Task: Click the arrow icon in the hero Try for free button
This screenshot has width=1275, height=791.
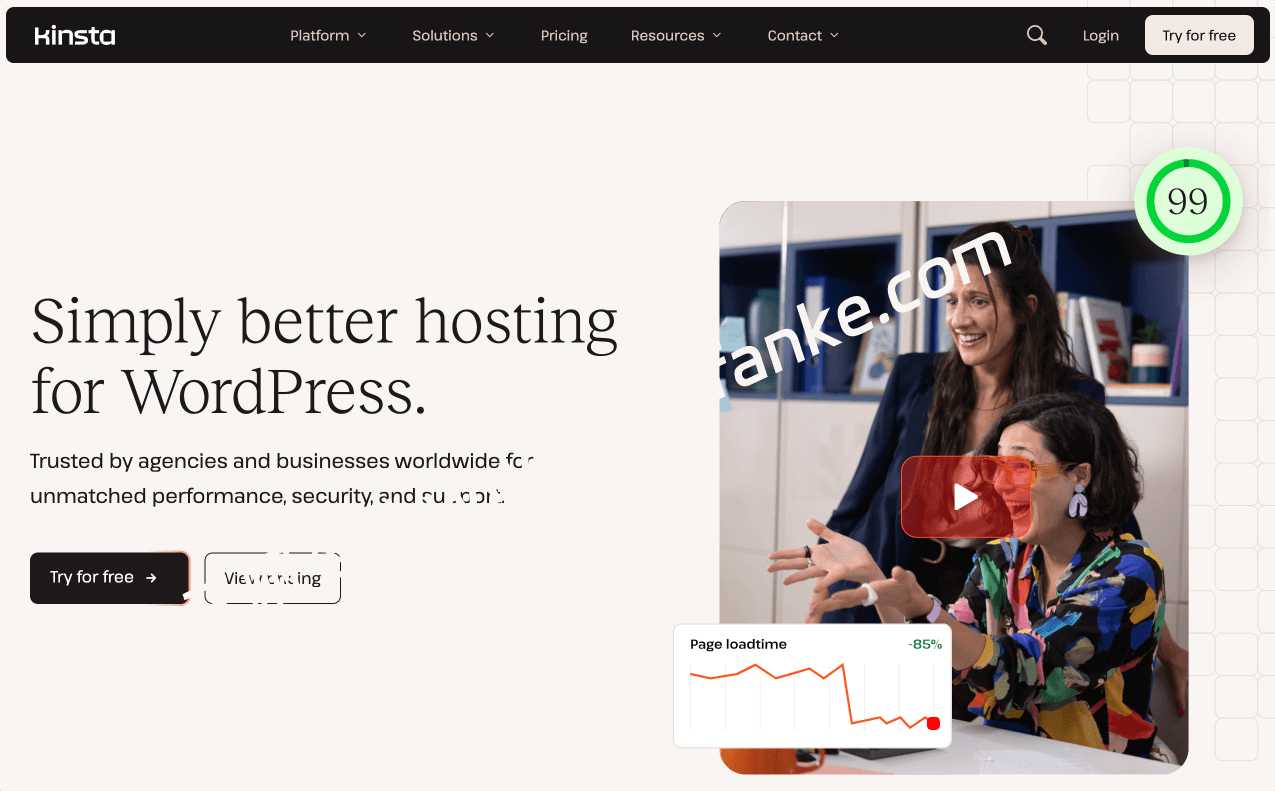Action: pyautogui.click(x=151, y=578)
